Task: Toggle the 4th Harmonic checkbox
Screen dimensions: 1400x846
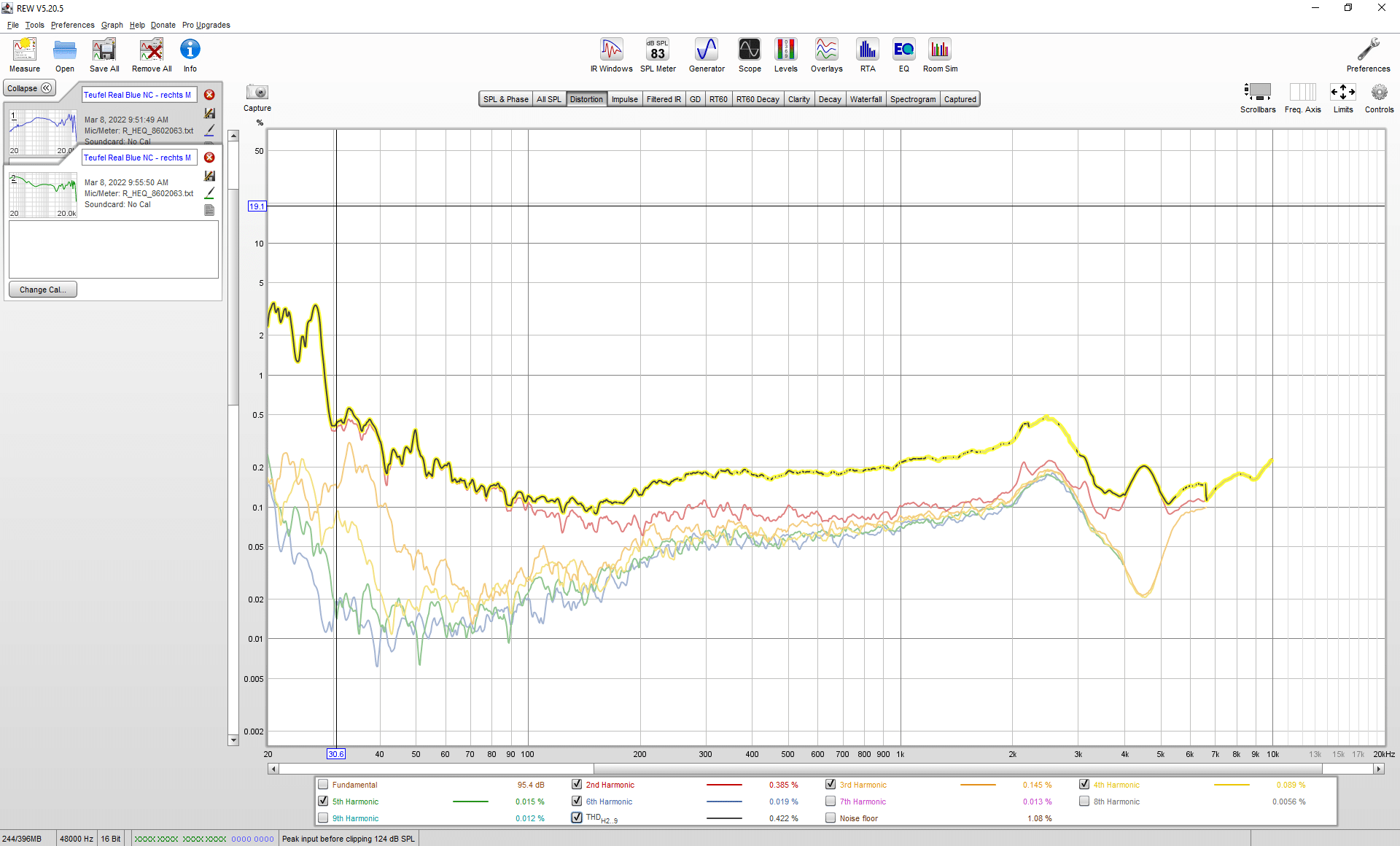Action: pos(1084,785)
